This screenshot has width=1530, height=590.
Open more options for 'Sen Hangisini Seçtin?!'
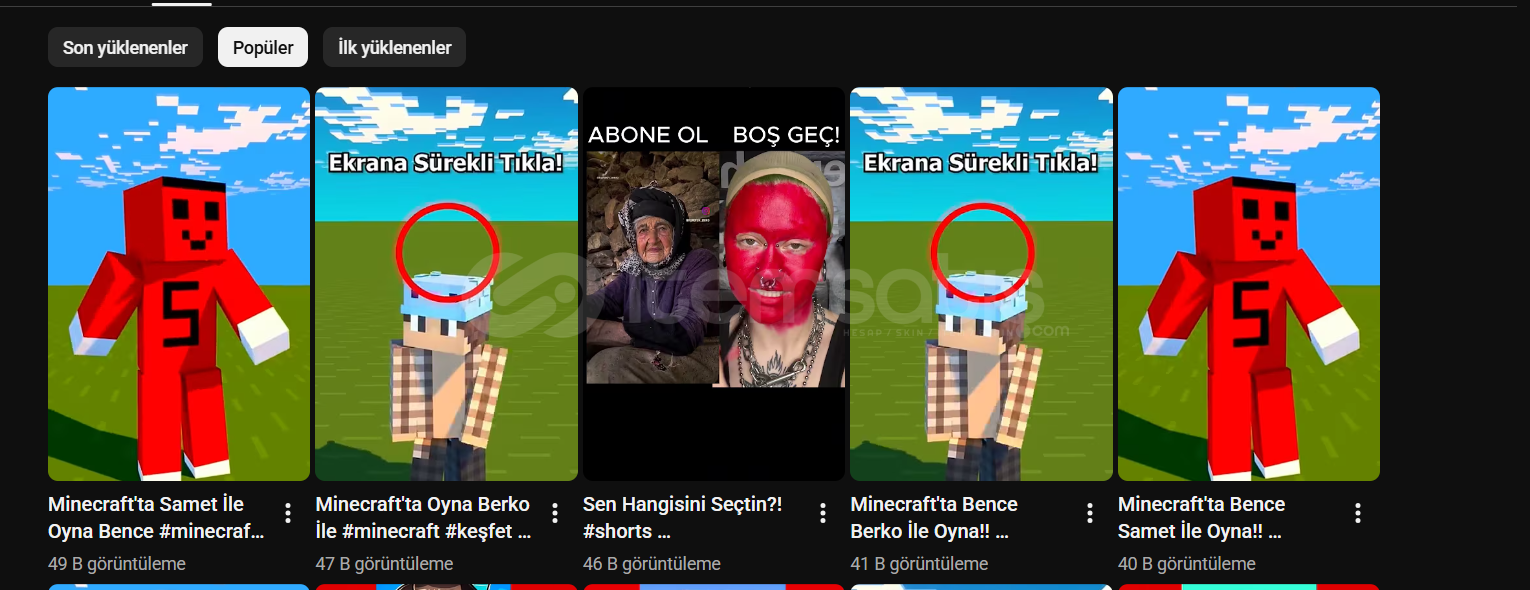tap(823, 513)
